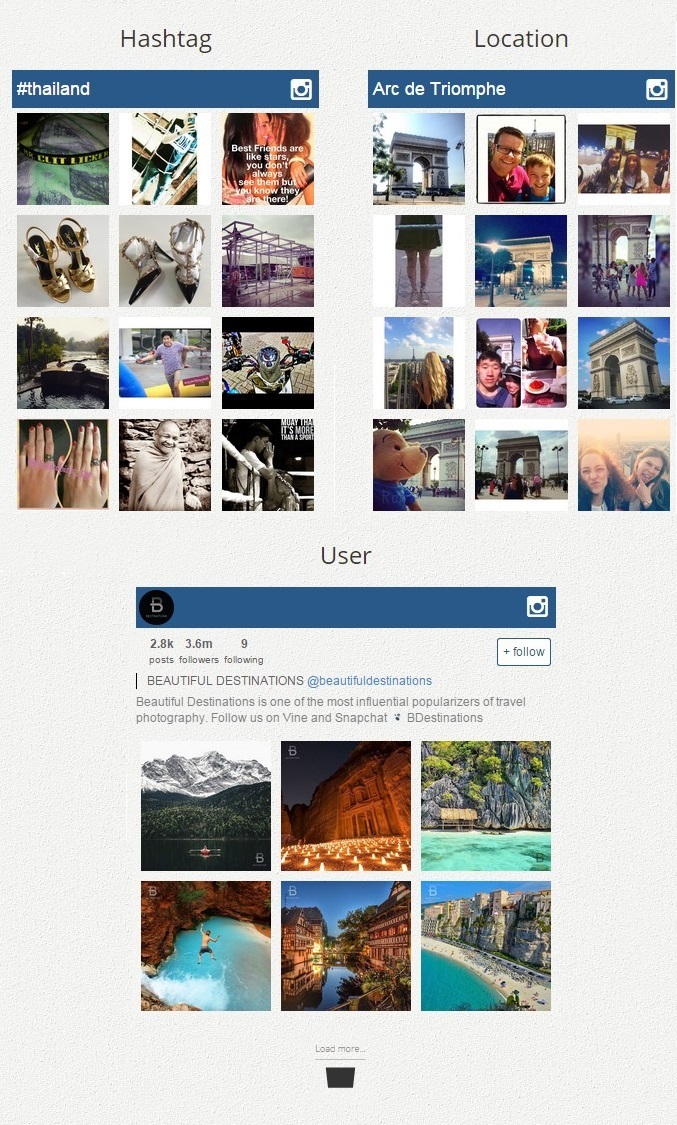This screenshot has height=1125, width=677.
Task: Open the Best Friends quote photo
Action: [268, 159]
